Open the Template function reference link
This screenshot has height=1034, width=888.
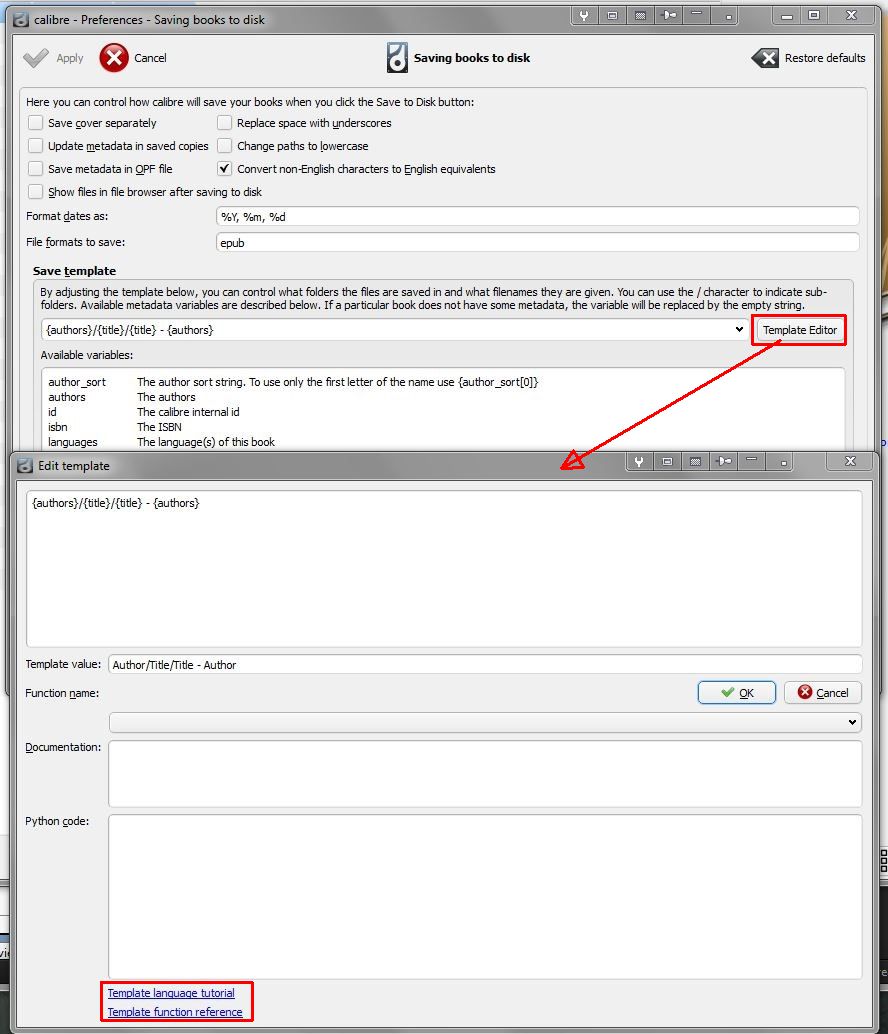[x=175, y=1012]
